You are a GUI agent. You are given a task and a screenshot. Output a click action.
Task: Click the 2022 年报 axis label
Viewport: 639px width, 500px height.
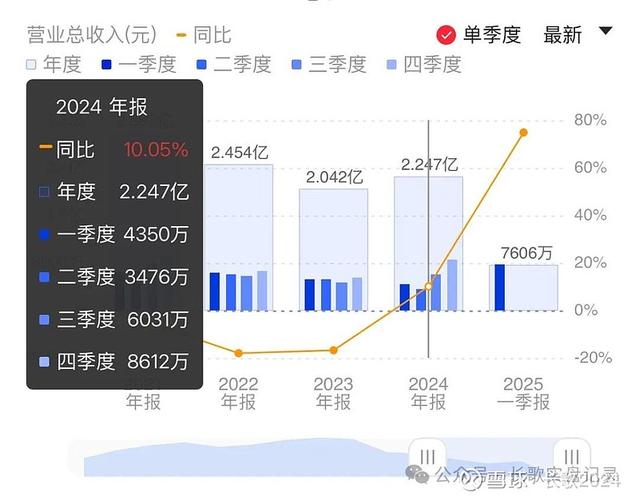point(238,393)
